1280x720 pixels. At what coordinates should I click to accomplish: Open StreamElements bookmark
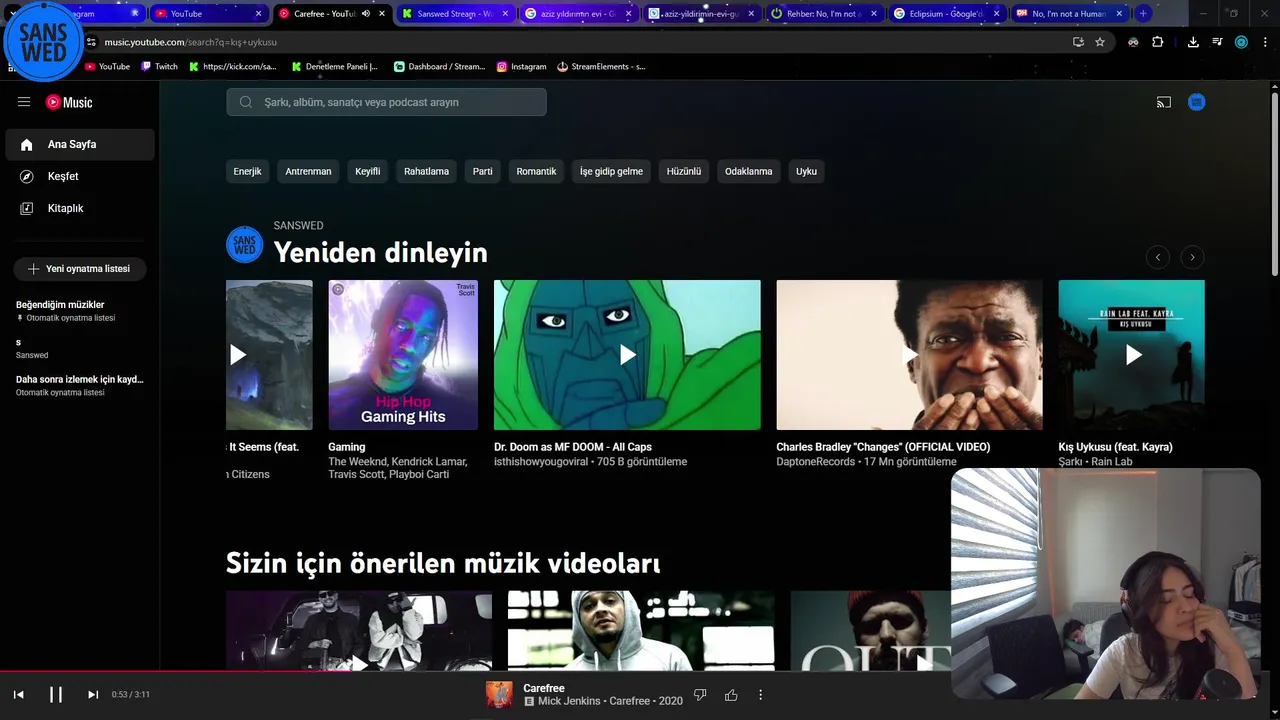click(601, 66)
